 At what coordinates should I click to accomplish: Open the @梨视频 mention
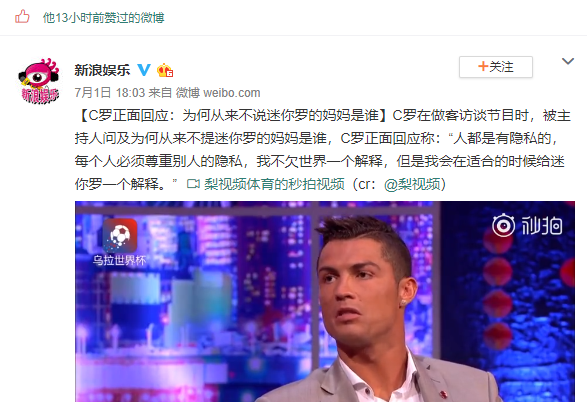click(x=412, y=184)
